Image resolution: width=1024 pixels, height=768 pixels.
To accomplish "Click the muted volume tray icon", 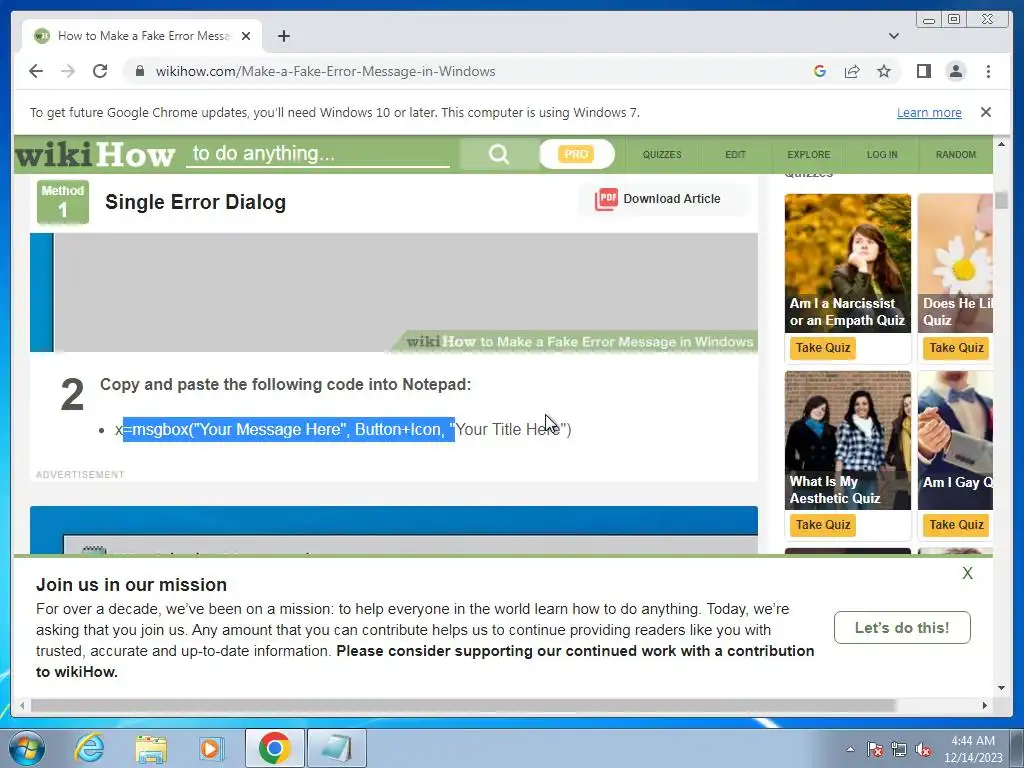I will (923, 749).
